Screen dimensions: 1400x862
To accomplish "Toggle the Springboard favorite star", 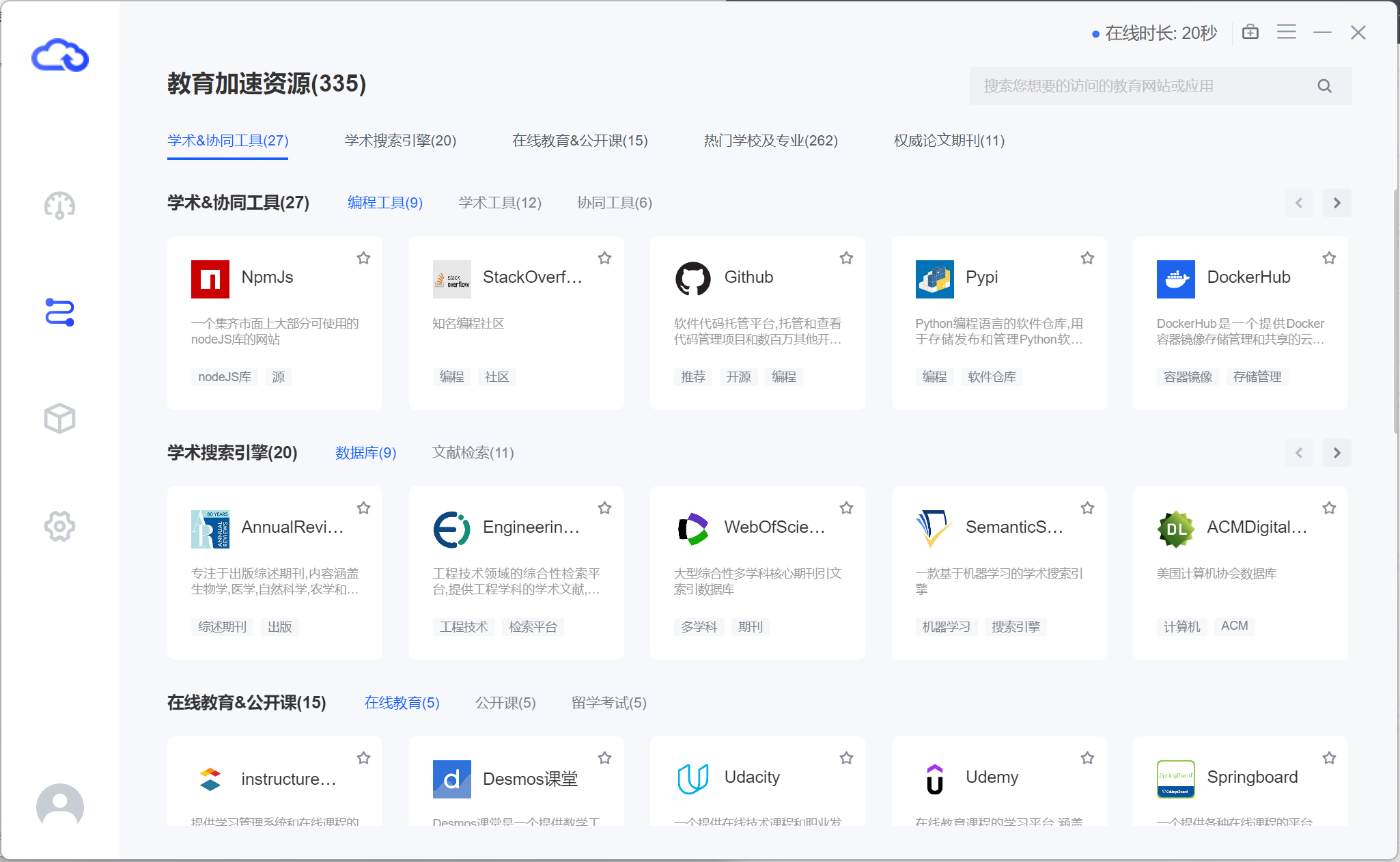I will (1329, 758).
